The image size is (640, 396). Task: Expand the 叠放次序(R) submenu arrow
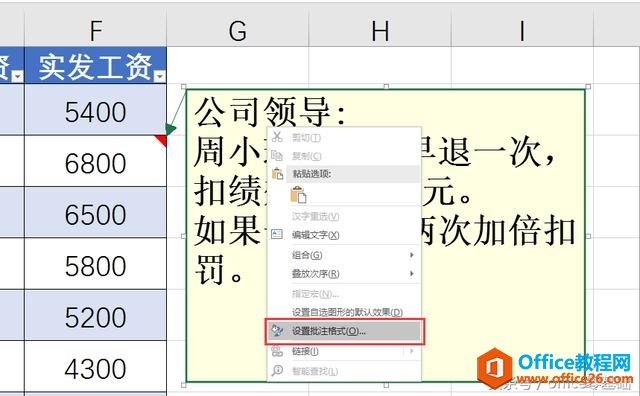[411, 273]
